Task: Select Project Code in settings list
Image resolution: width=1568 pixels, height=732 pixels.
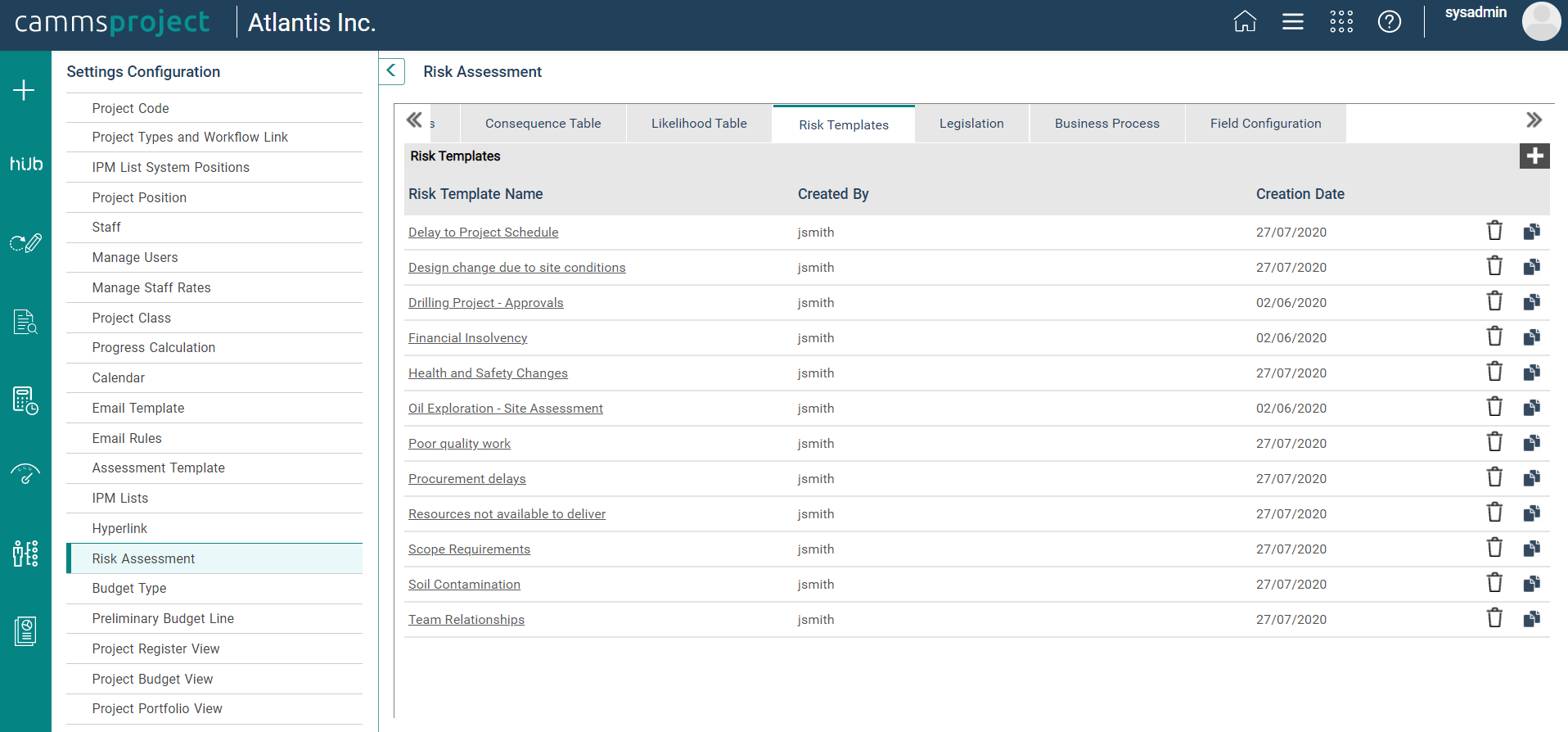Action: point(214,108)
